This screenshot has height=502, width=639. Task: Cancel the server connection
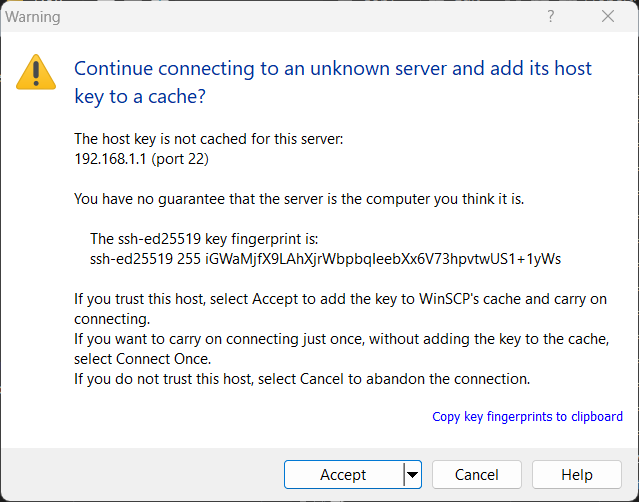point(477,475)
